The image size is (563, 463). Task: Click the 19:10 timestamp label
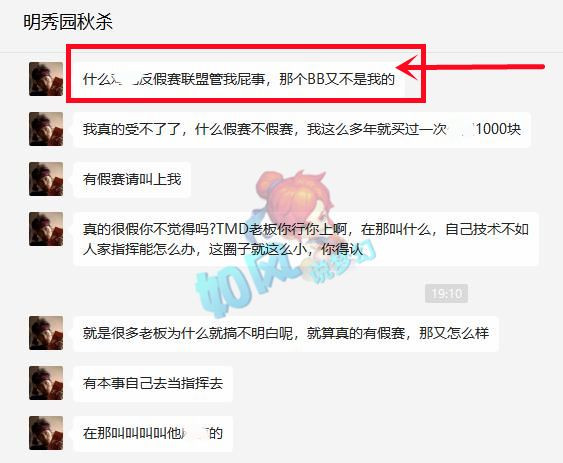click(446, 293)
